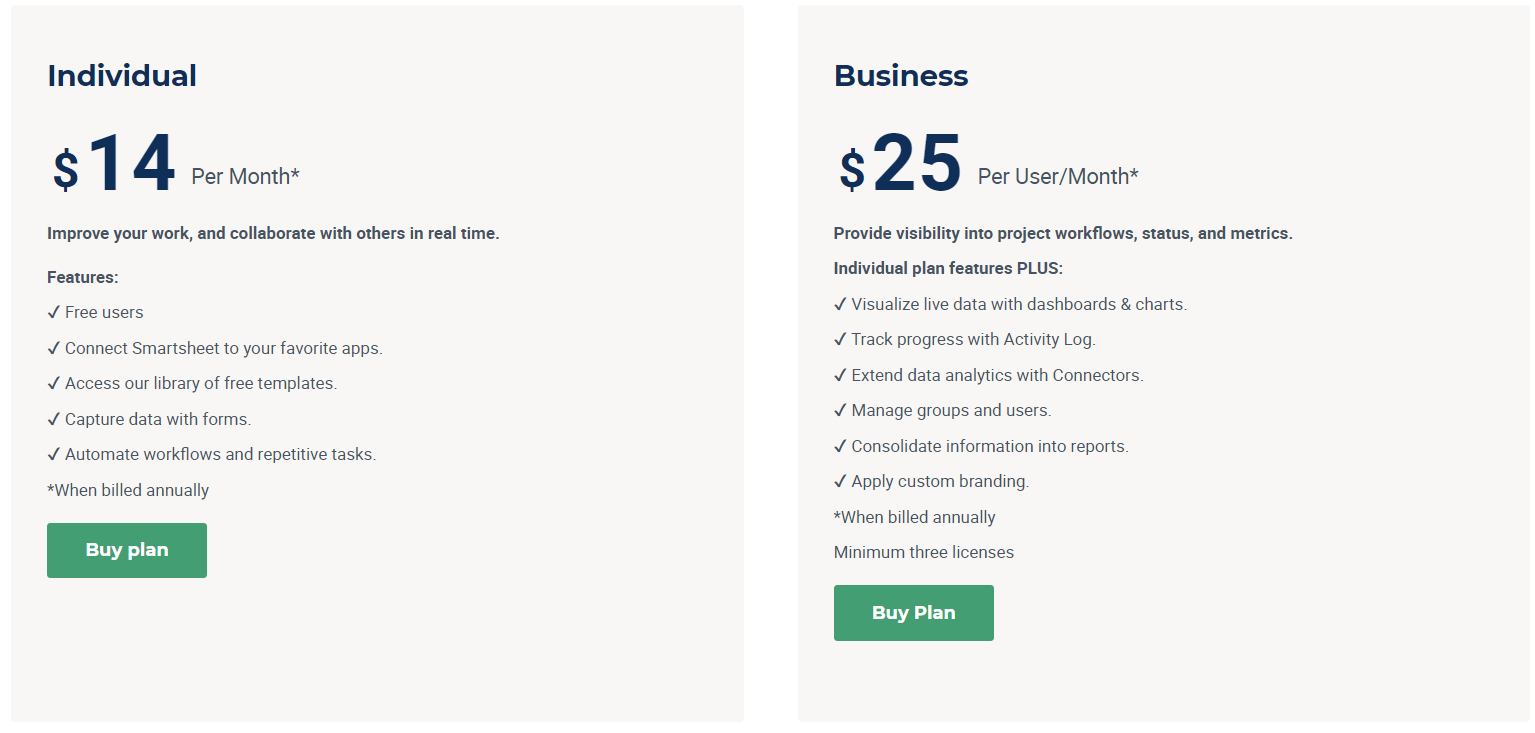
Task: Click the $25 price figure
Action: pos(901,165)
